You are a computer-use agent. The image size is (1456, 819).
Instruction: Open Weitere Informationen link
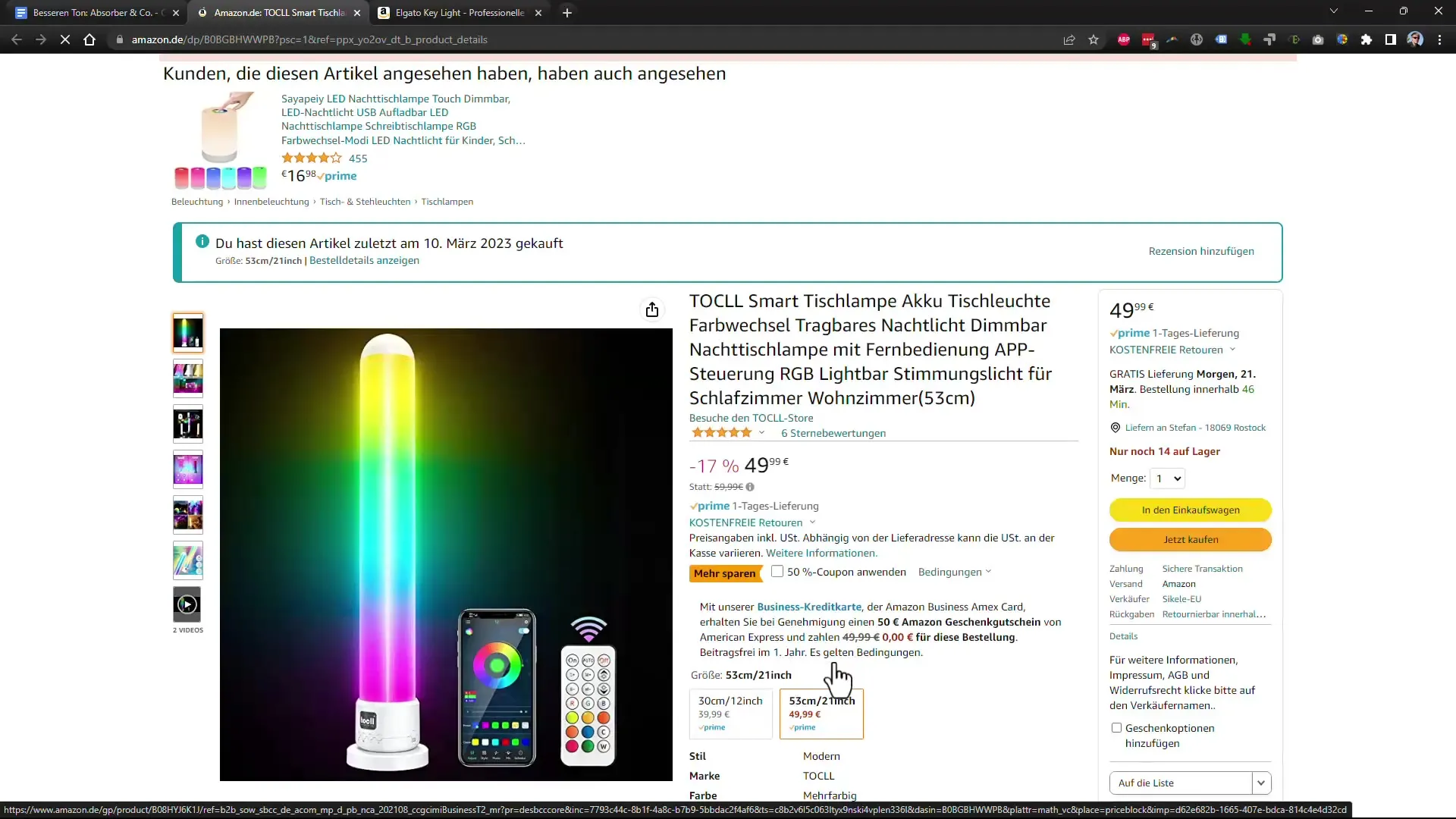[821, 553]
